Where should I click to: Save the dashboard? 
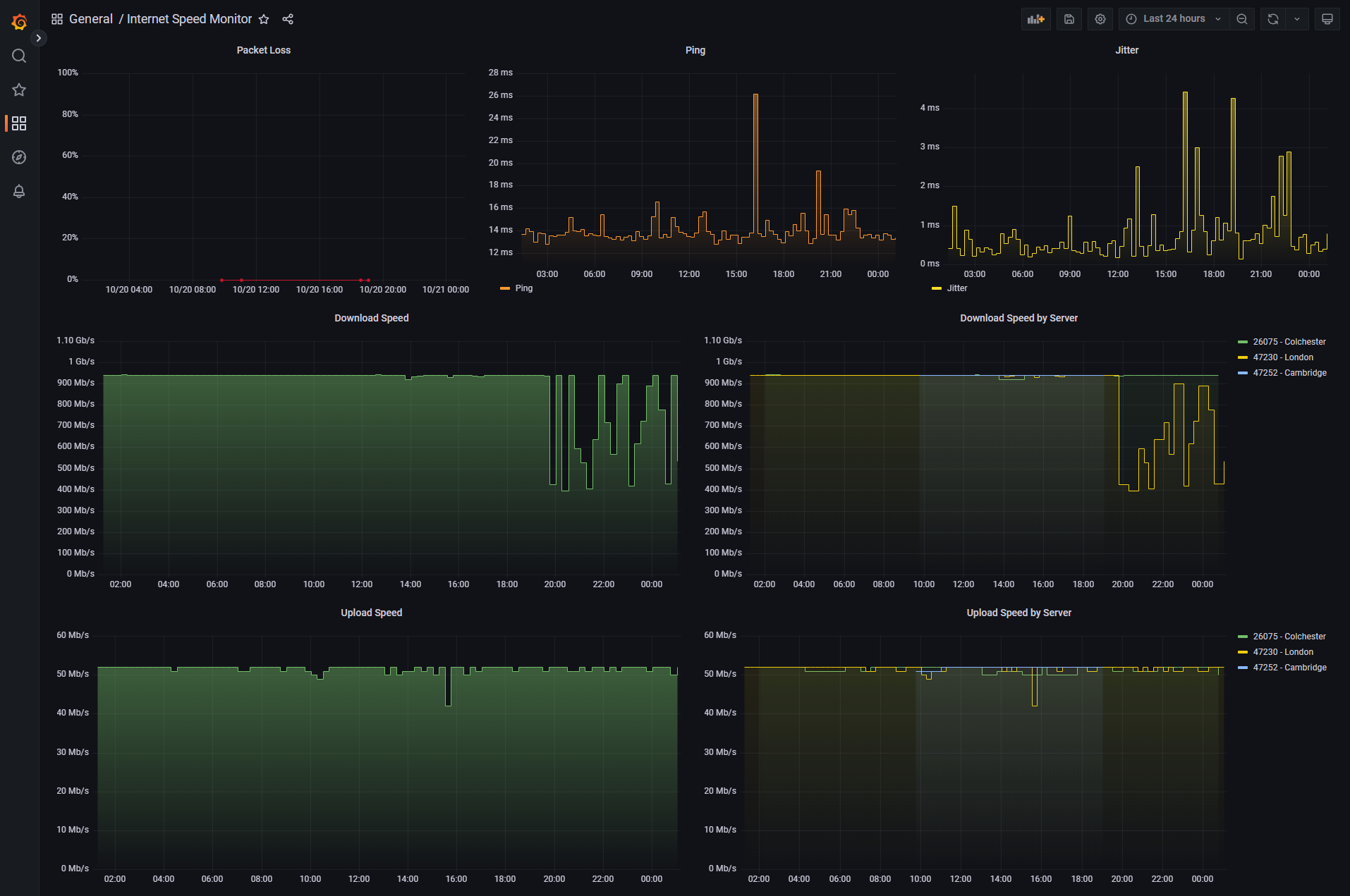coord(1069,19)
